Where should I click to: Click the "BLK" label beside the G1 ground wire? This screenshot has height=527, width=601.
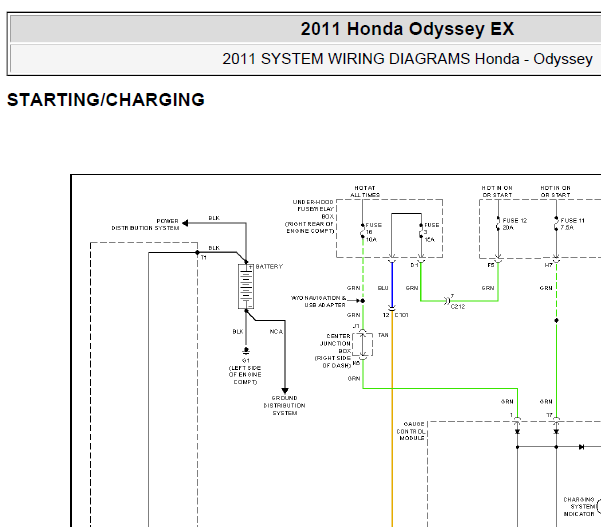click(x=238, y=332)
